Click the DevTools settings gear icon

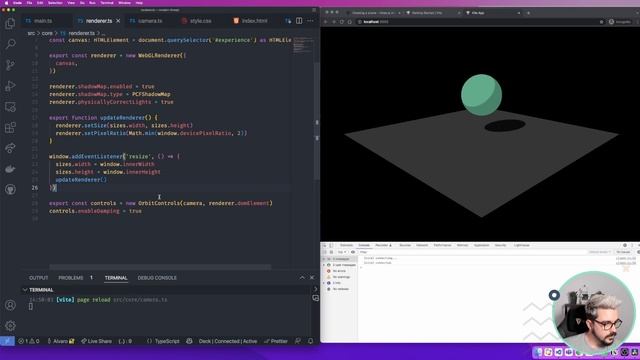coord(625,245)
